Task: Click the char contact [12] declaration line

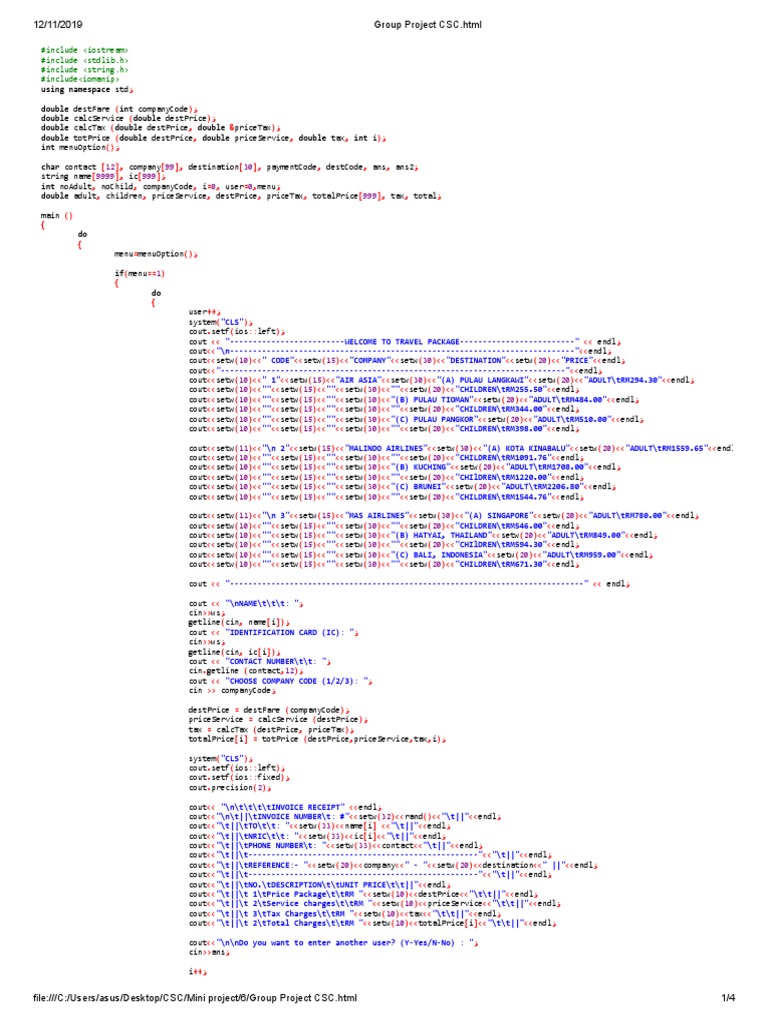Action: pyautogui.click(x=229, y=167)
